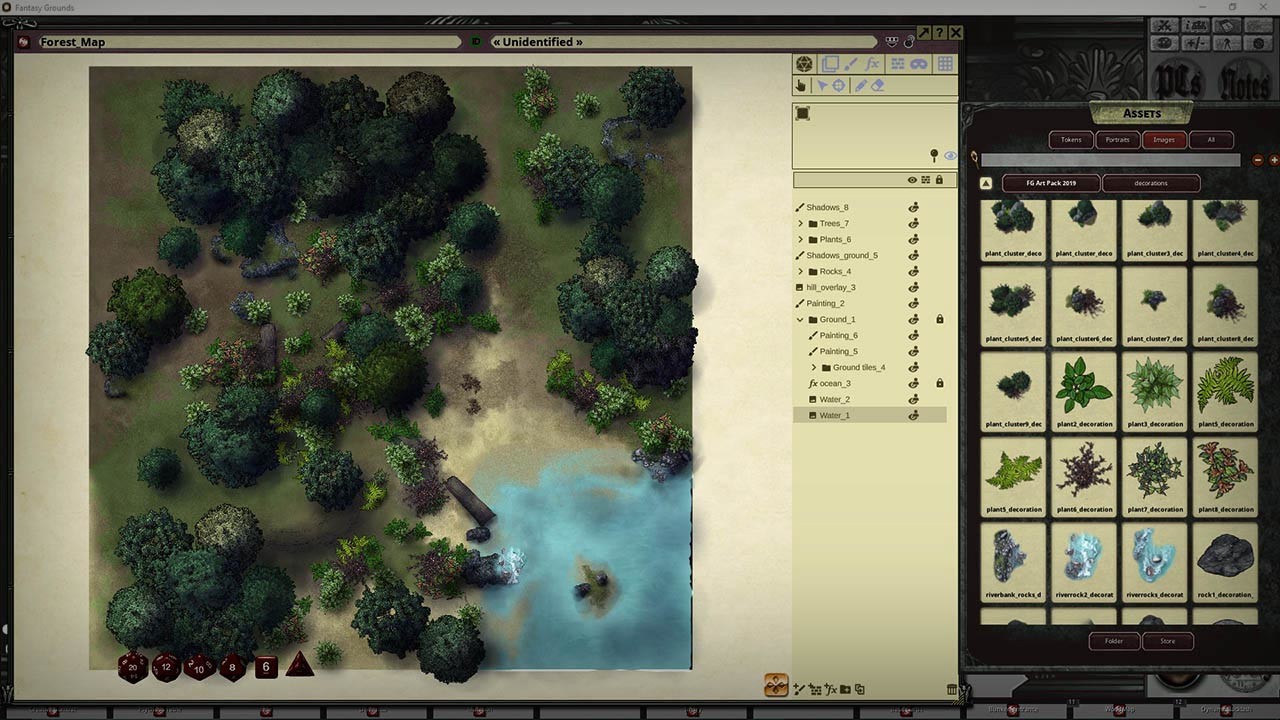This screenshot has height=720, width=1280.
Task: Open the decorations filter button
Action: pos(1150,183)
